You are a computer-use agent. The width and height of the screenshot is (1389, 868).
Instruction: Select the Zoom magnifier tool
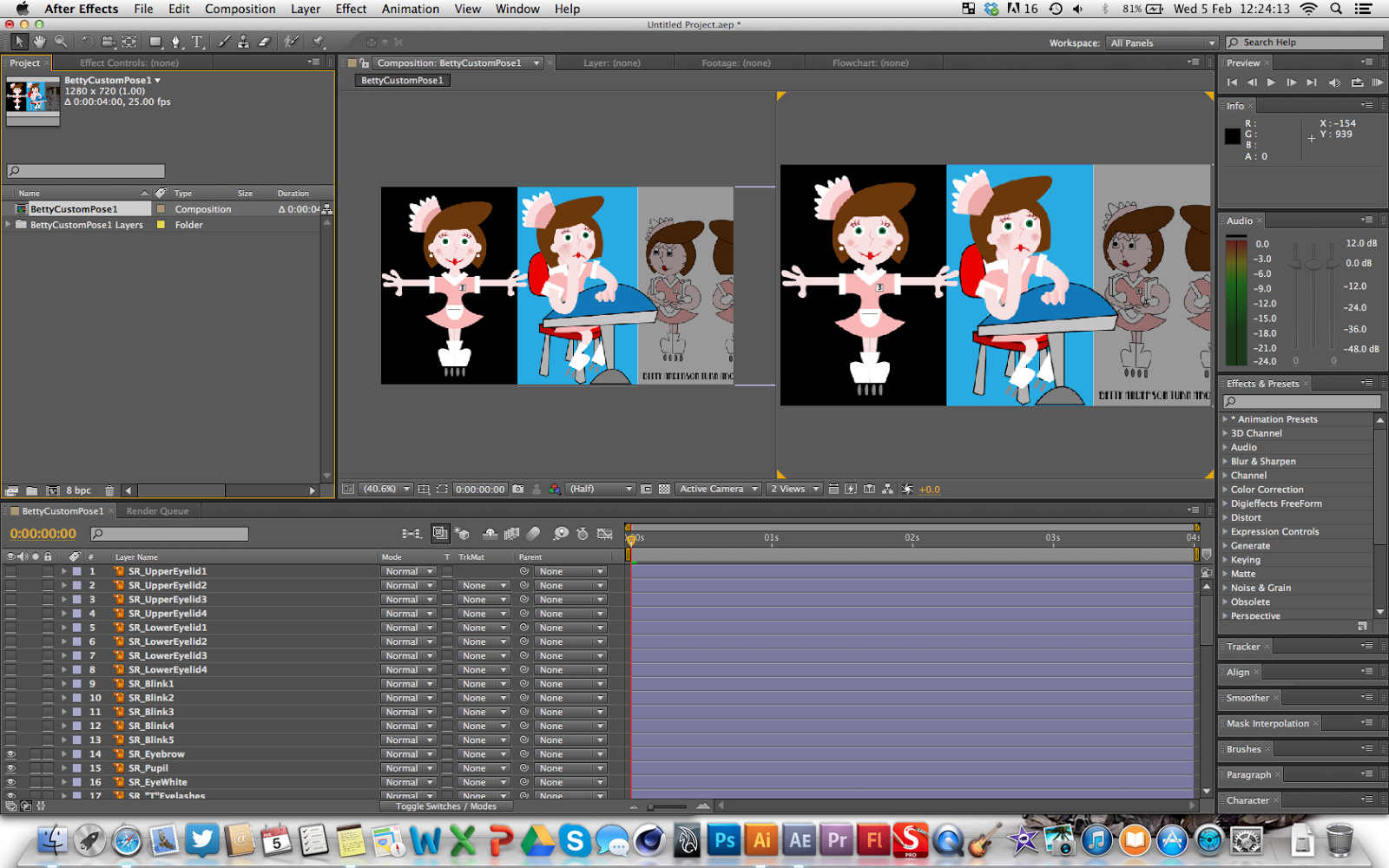61,42
